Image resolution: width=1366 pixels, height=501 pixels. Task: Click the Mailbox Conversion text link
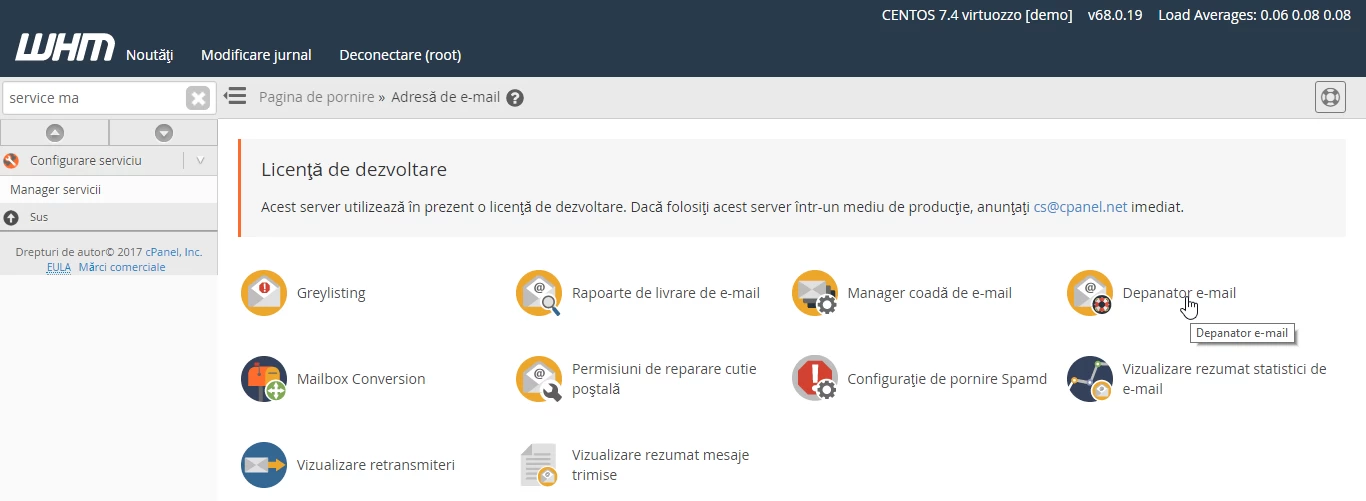[x=361, y=379]
